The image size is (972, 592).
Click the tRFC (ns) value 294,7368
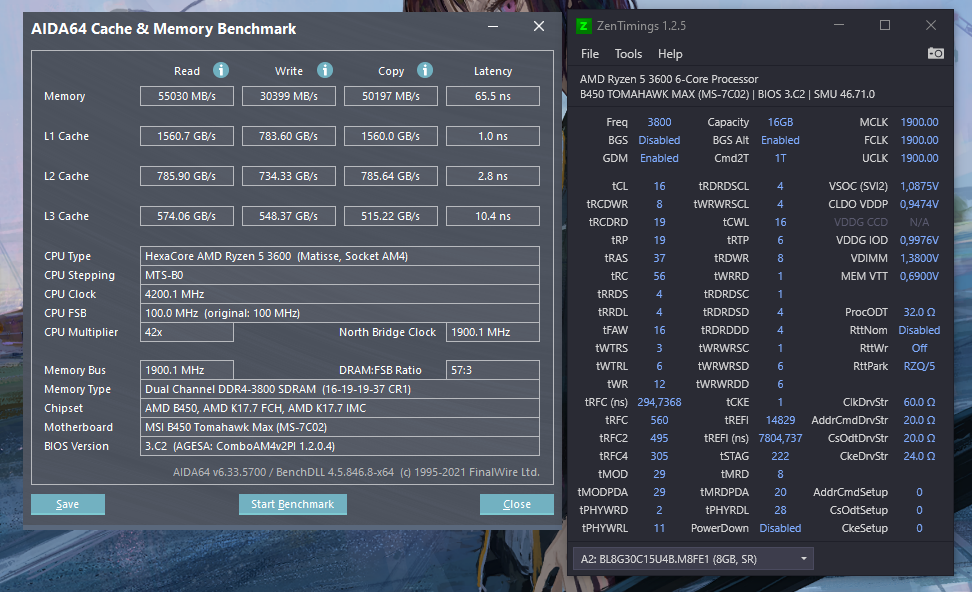click(x=659, y=402)
